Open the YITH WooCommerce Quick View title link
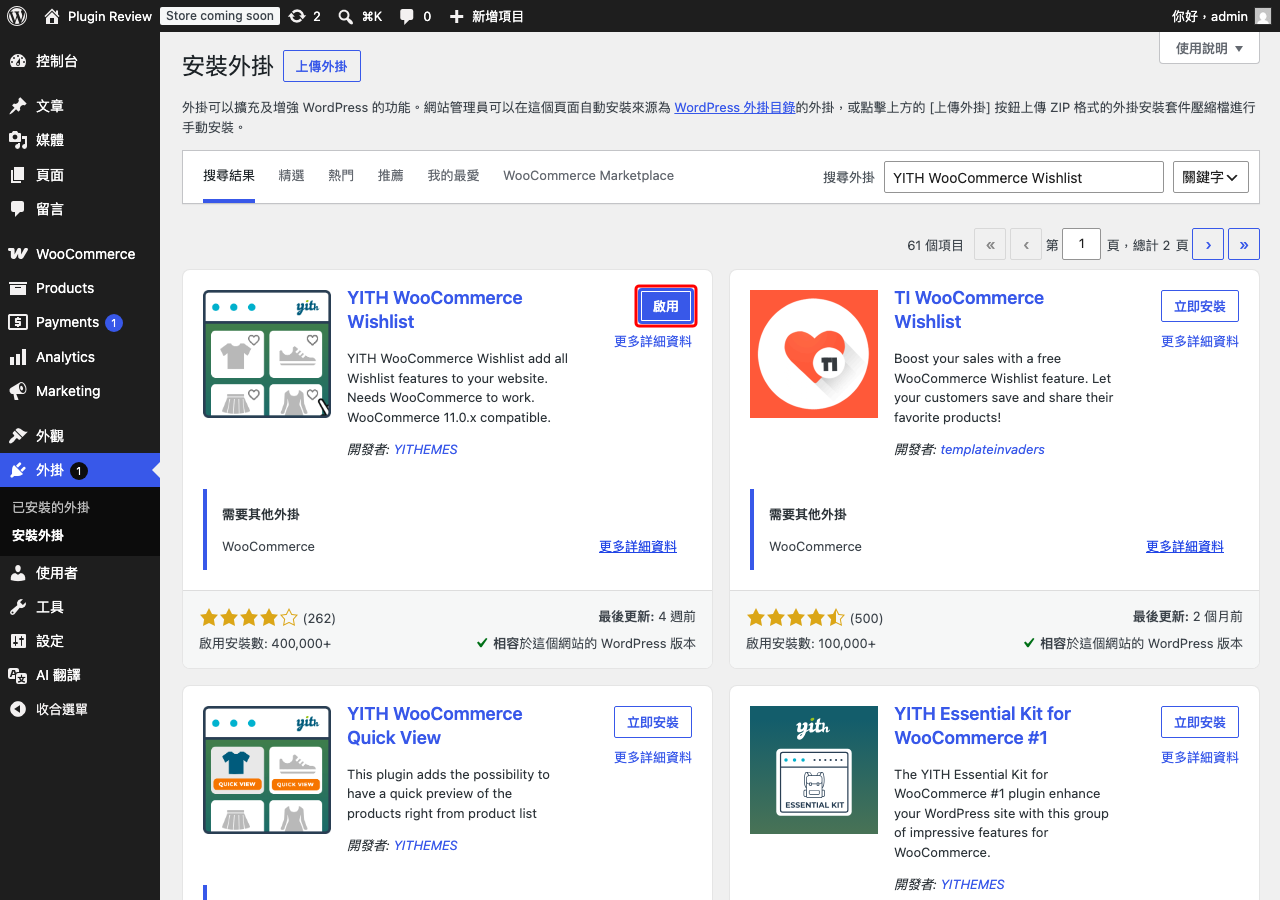The height and width of the screenshot is (900, 1280). click(435, 726)
